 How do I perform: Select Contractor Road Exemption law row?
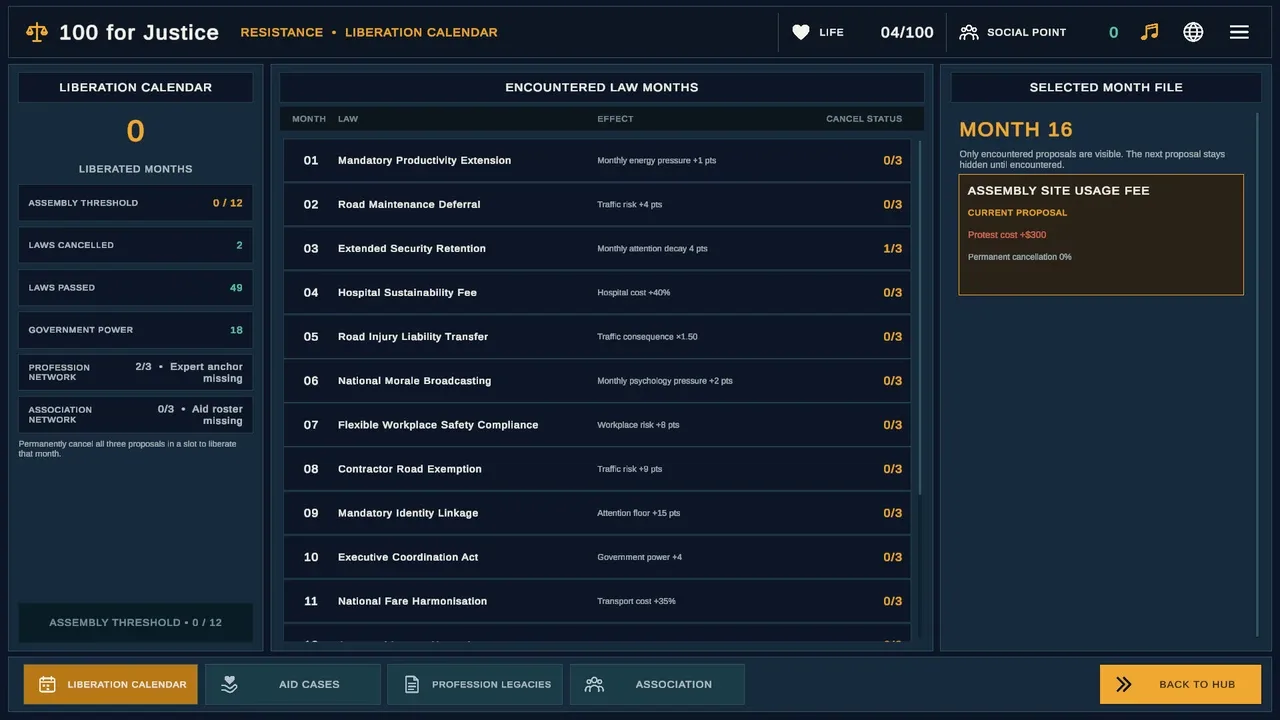point(597,468)
